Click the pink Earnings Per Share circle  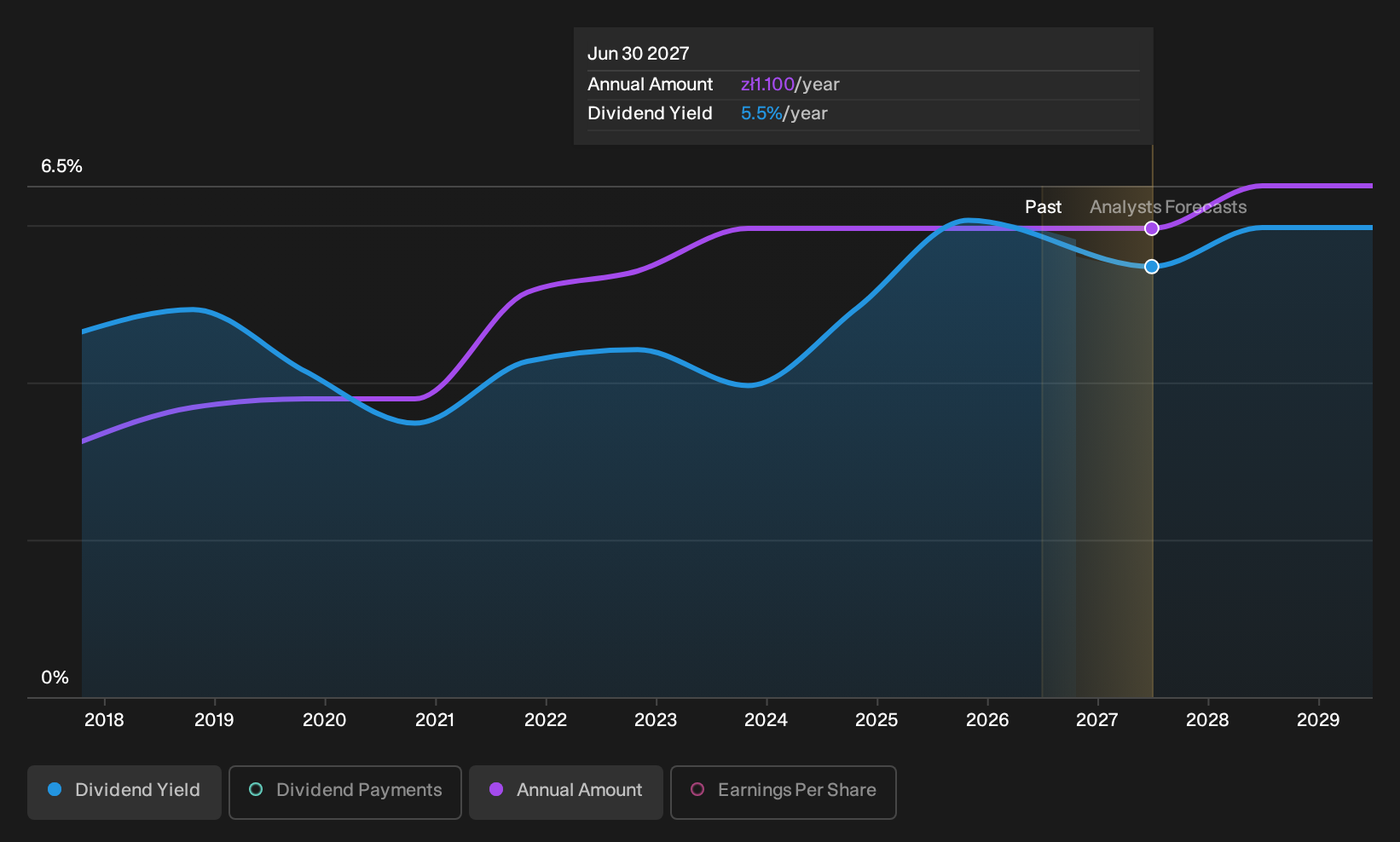pyautogui.click(x=697, y=789)
